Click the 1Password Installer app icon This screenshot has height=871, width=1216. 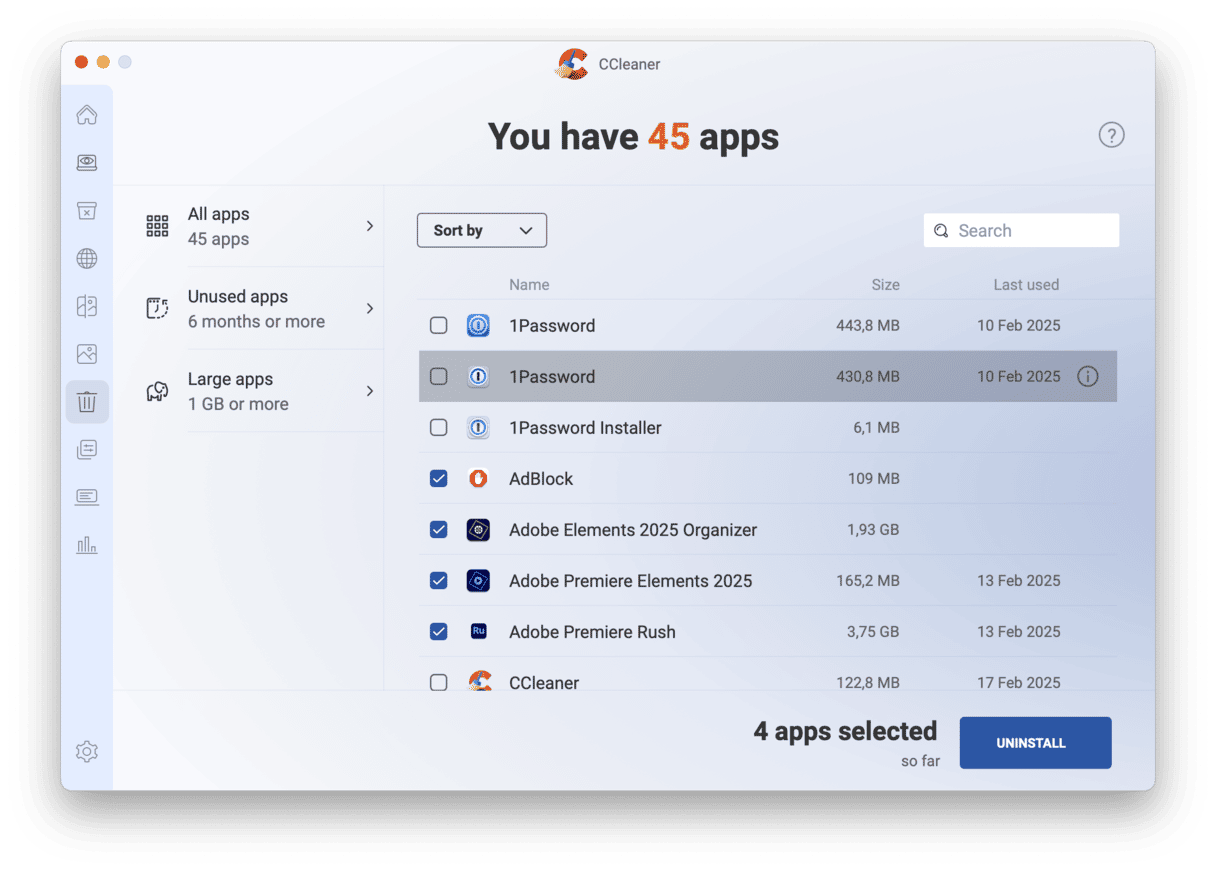coord(478,428)
